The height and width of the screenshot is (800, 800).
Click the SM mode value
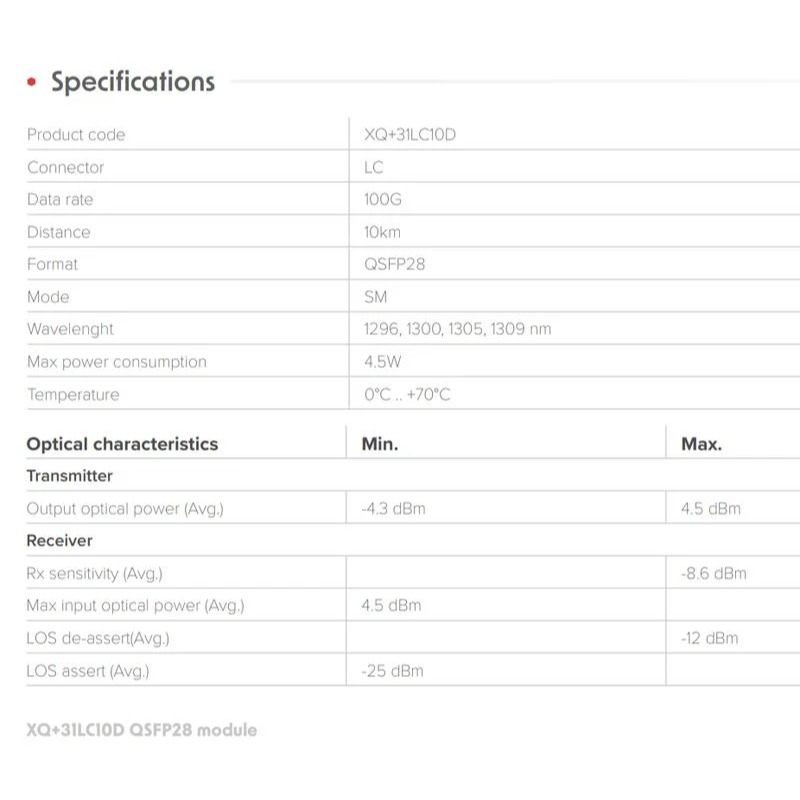(x=375, y=297)
